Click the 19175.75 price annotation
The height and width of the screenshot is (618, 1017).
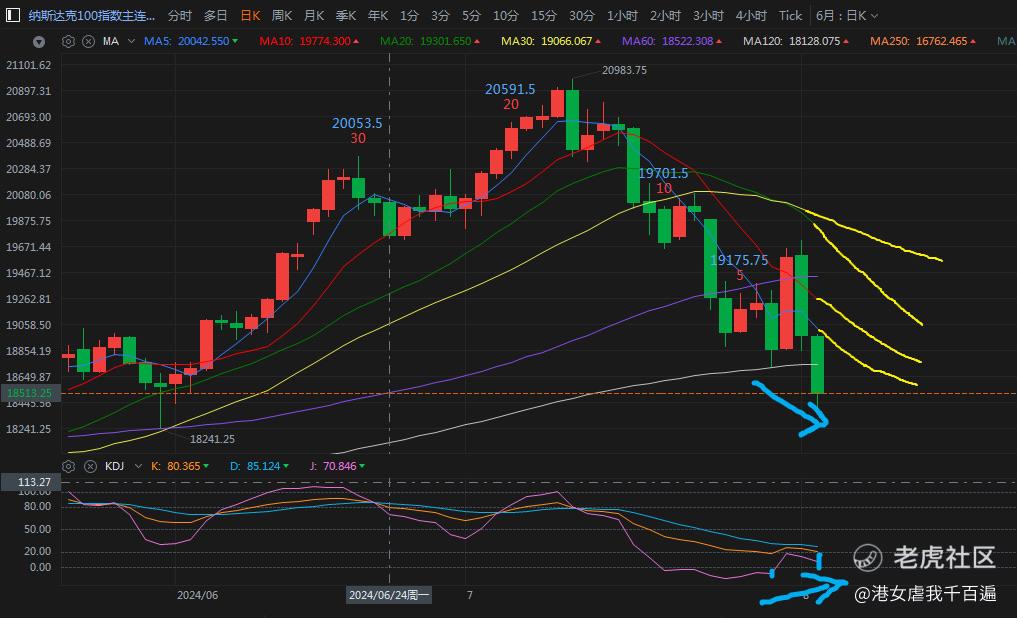pyautogui.click(x=739, y=259)
